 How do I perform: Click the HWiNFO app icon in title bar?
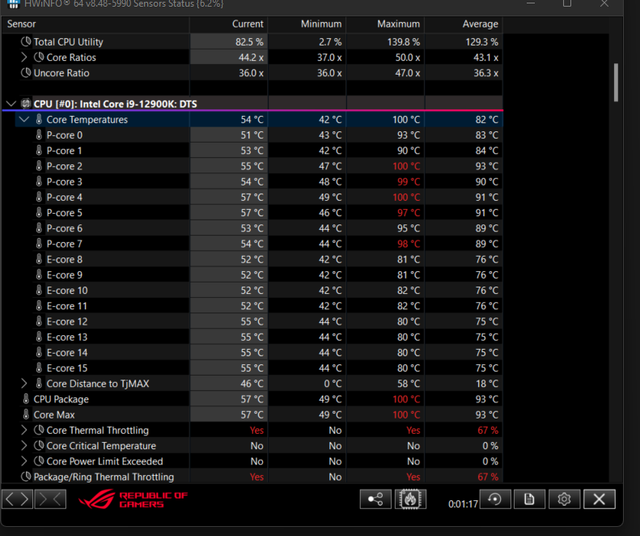(13, 4)
